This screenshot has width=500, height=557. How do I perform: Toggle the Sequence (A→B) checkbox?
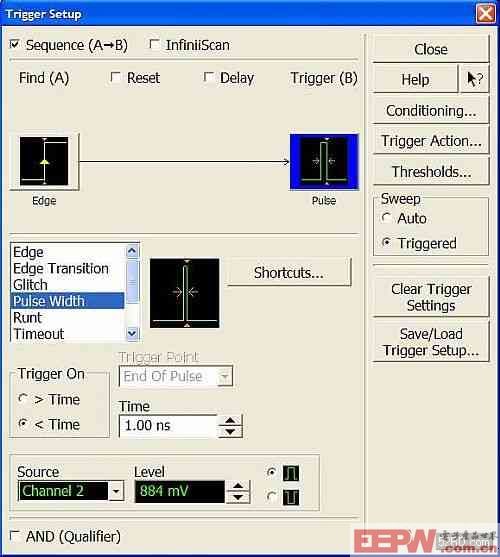click(15, 44)
